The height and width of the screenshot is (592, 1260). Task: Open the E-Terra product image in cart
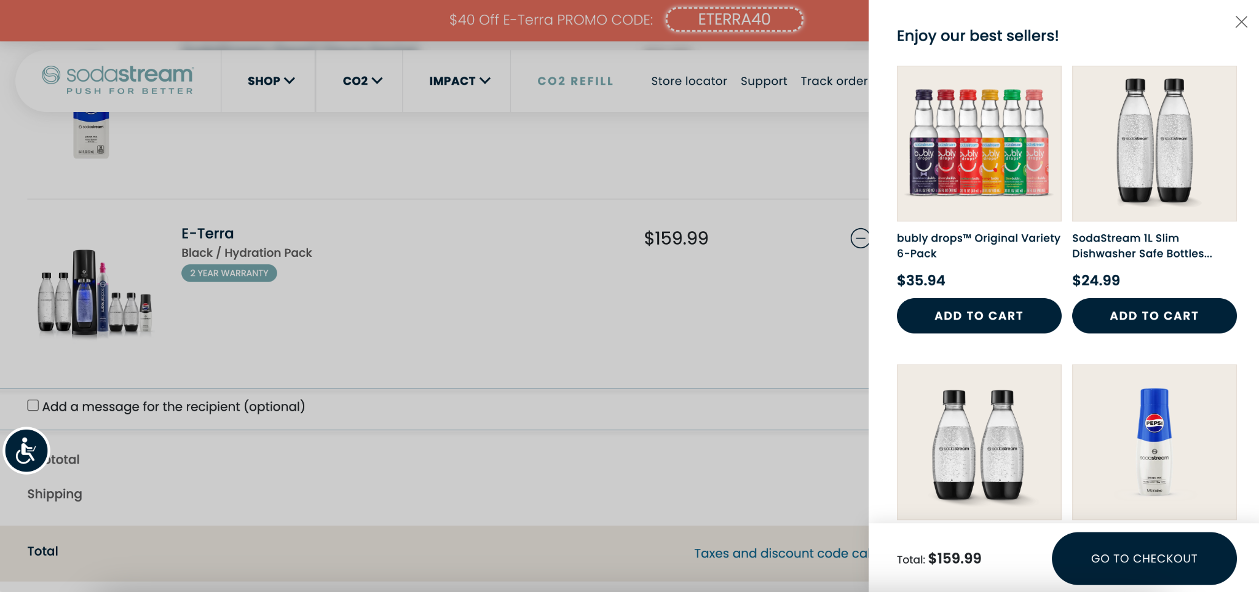(x=95, y=290)
